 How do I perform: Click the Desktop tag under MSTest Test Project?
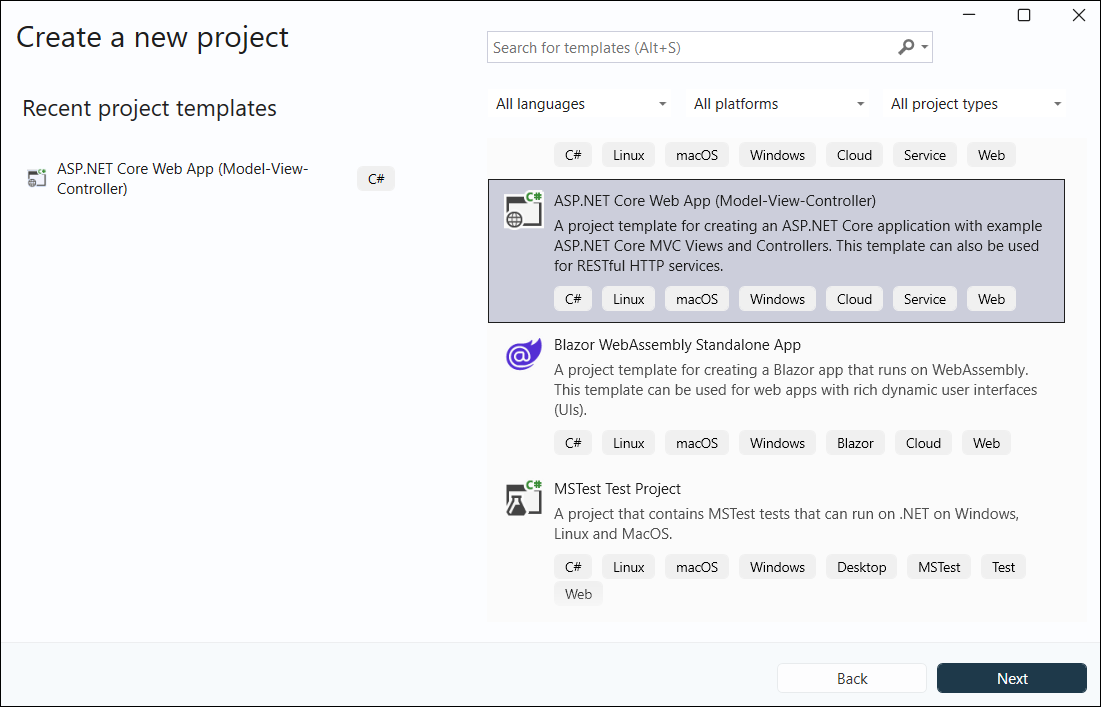point(861,566)
